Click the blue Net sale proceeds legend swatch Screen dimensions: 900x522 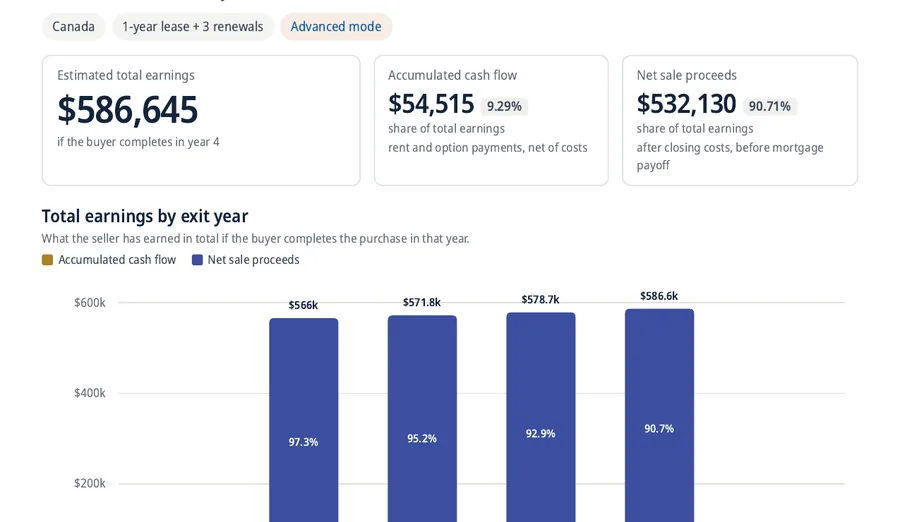point(197,260)
